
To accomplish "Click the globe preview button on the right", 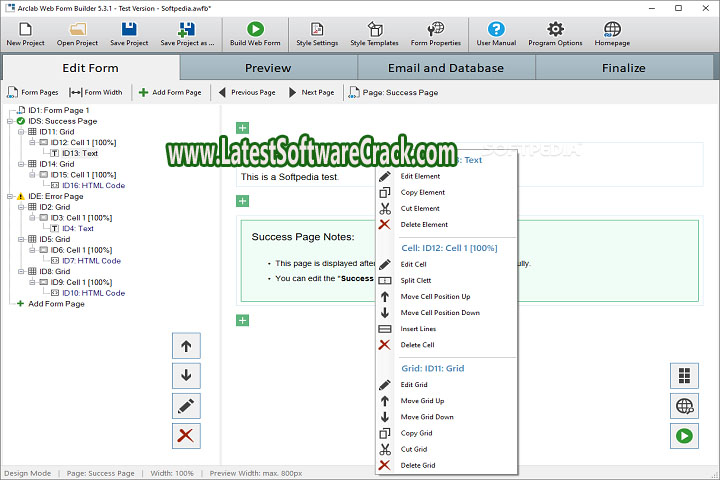I will click(684, 406).
